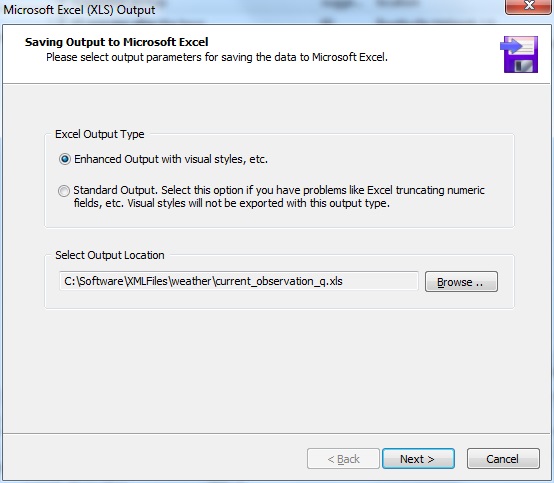Click the output location path field
Viewport: 554px width, 483px height.
click(239, 281)
